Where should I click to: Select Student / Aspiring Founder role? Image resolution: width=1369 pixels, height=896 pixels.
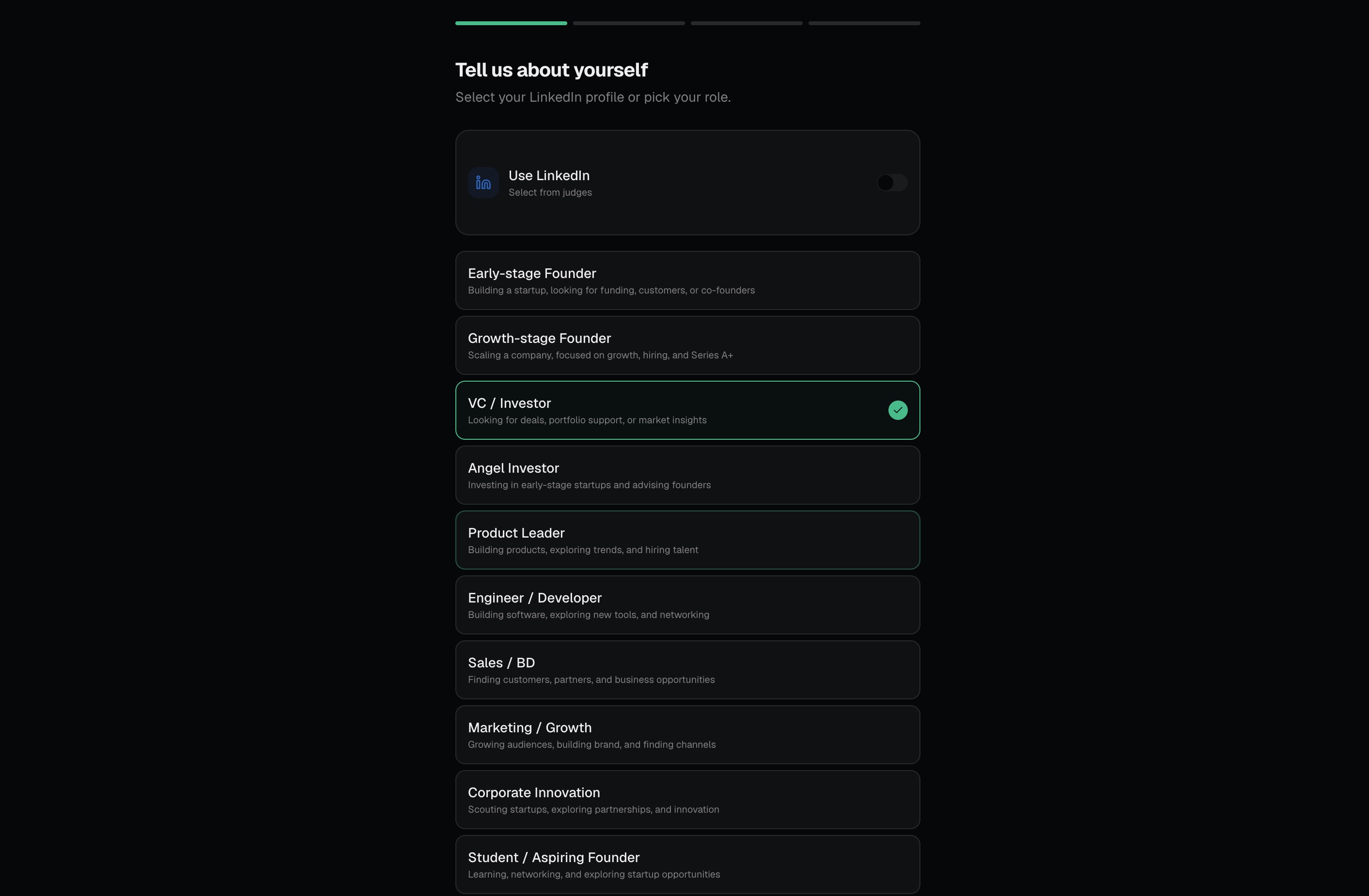tap(687, 865)
